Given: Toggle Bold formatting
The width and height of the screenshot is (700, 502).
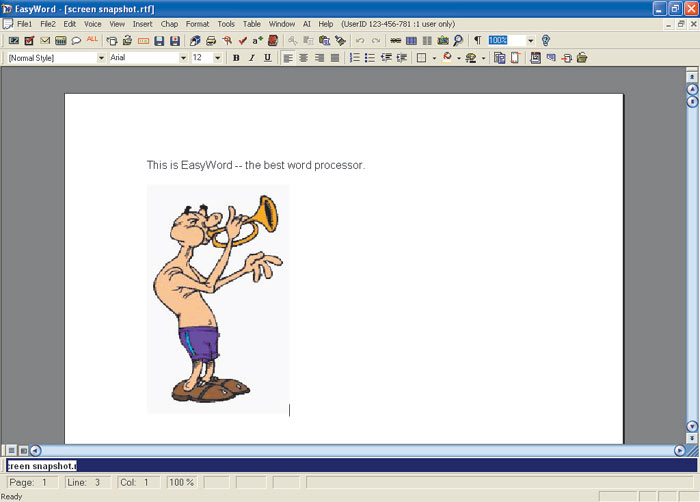Looking at the screenshot, I should tap(236, 58).
